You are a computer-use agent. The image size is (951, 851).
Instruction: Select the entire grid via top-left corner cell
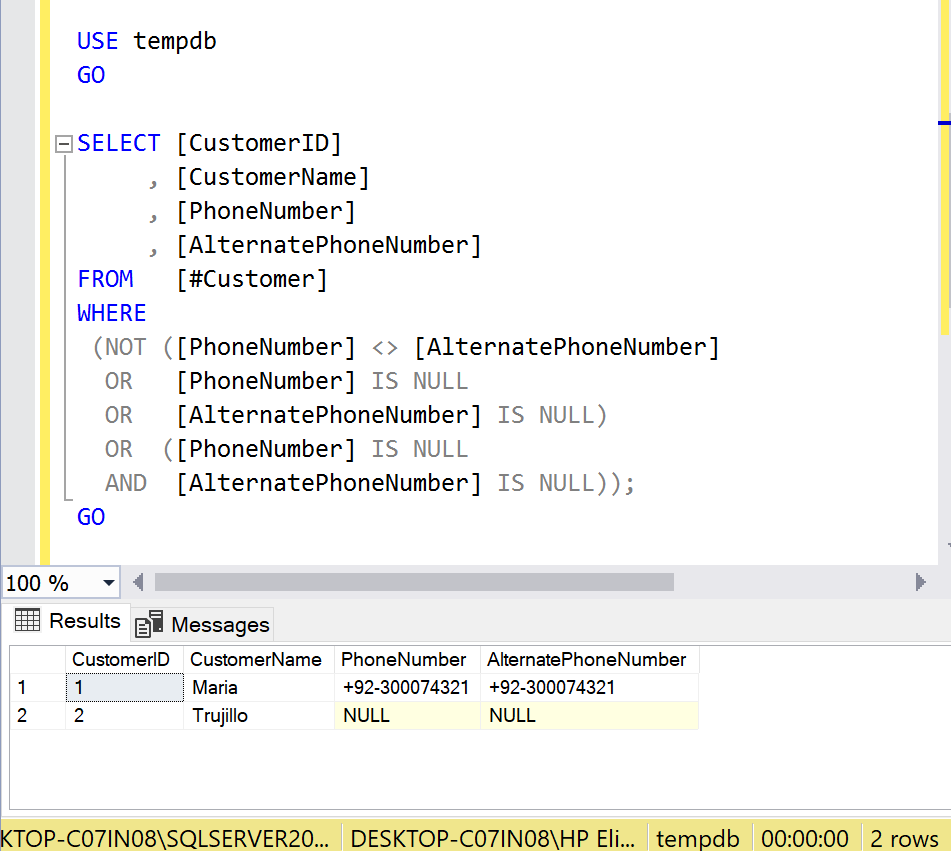(38, 660)
